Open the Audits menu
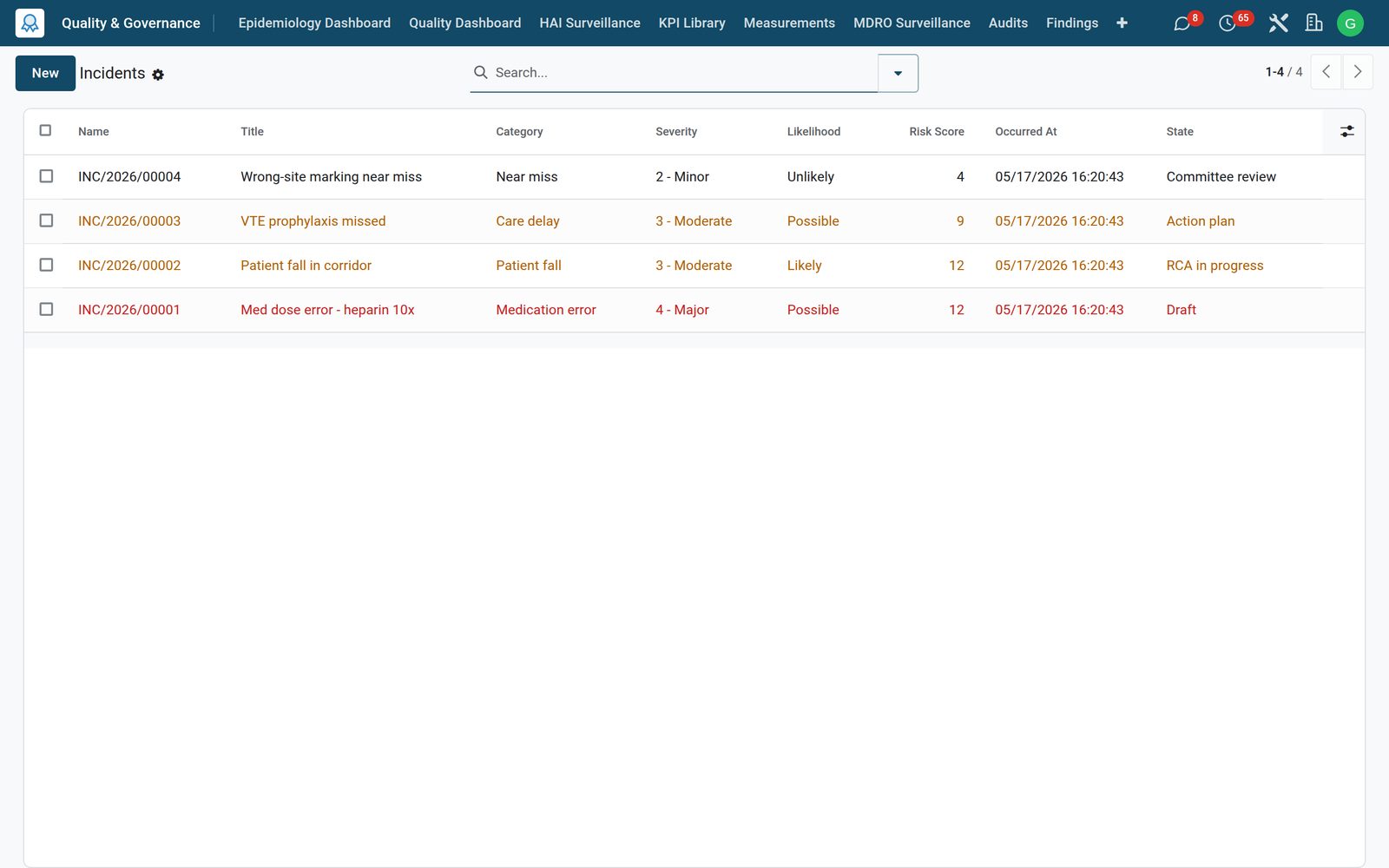Image resolution: width=1389 pixels, height=868 pixels. point(1008,23)
